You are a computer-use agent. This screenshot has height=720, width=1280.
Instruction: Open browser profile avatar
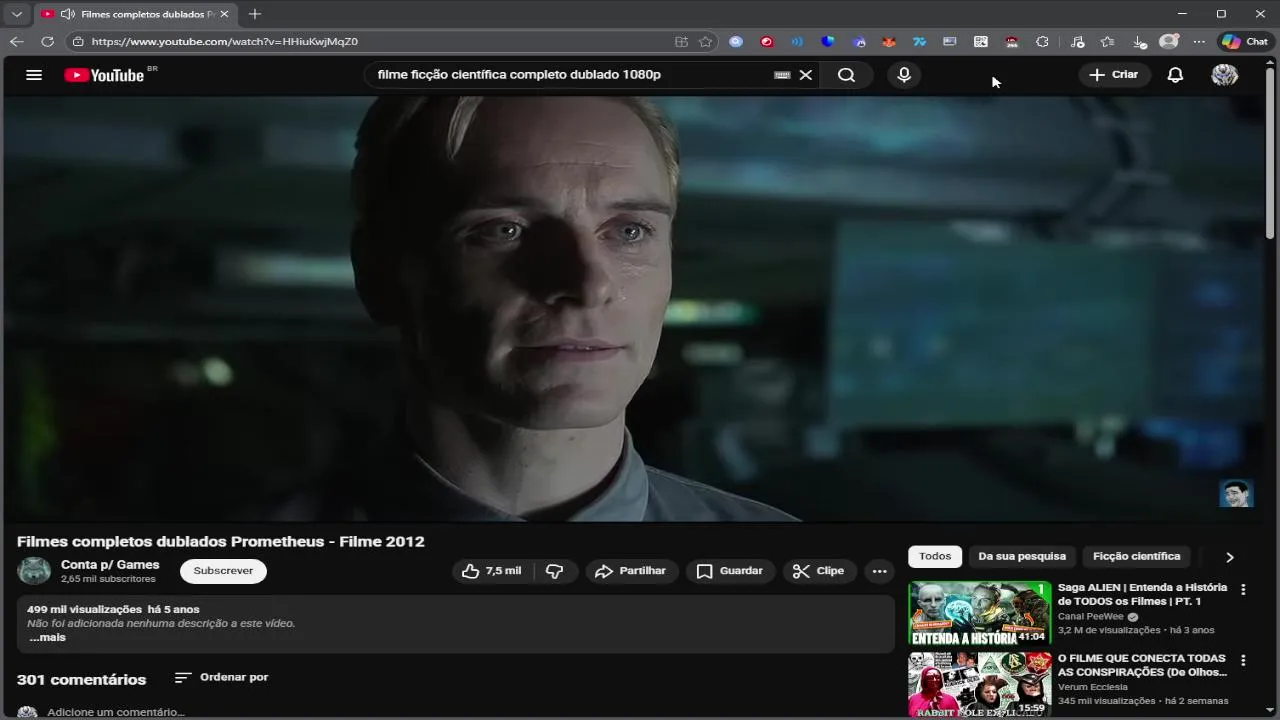click(x=1169, y=41)
